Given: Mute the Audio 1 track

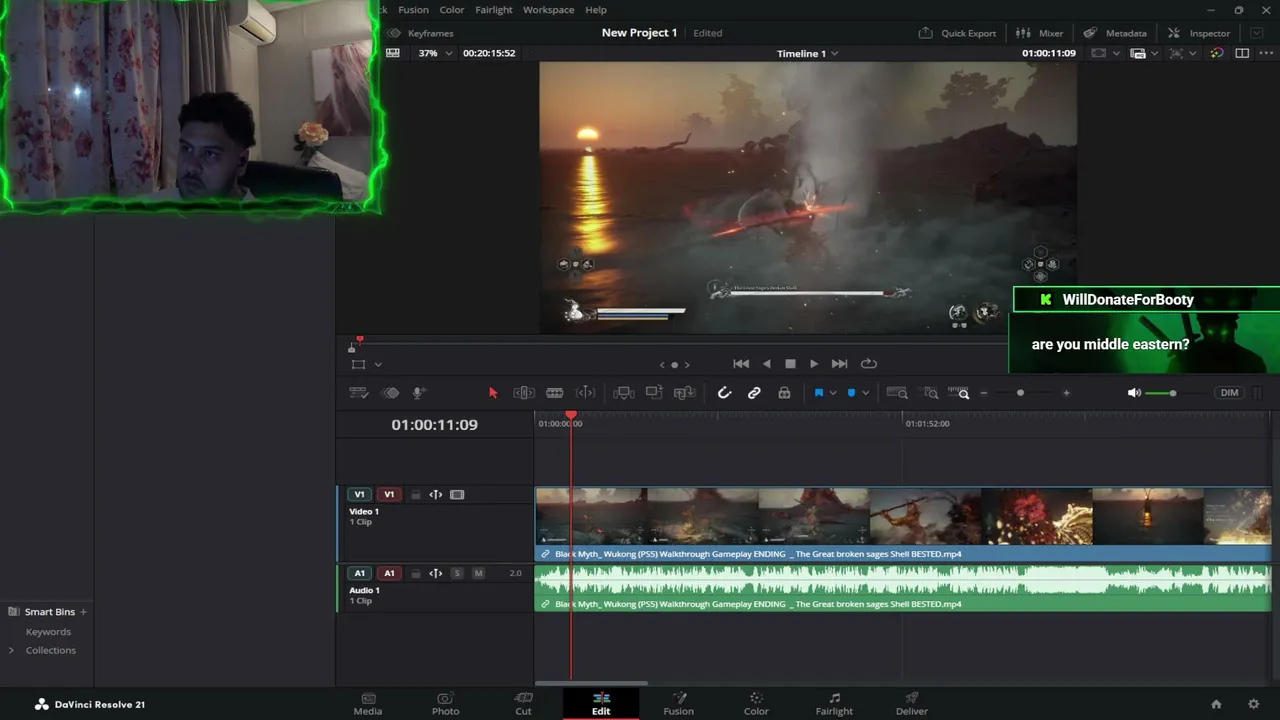Looking at the screenshot, I should [x=478, y=573].
